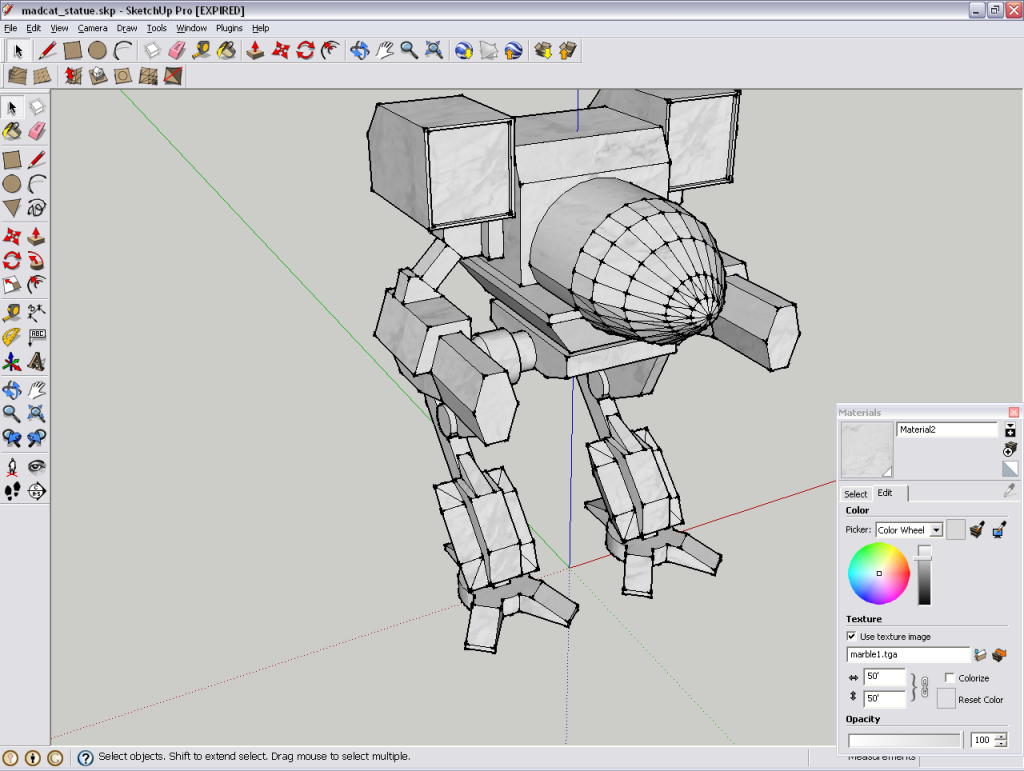
Task: Choose the Follow Me tool
Action: [37, 260]
